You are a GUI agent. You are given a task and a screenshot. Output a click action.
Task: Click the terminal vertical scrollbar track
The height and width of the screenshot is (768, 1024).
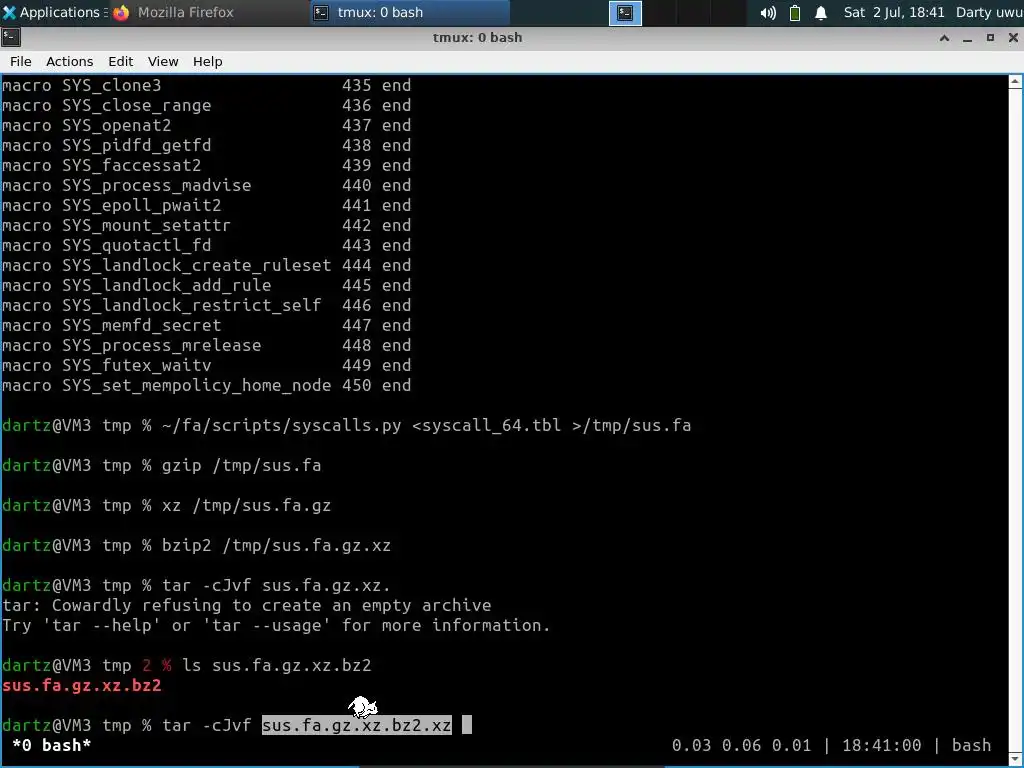(x=1016, y=420)
